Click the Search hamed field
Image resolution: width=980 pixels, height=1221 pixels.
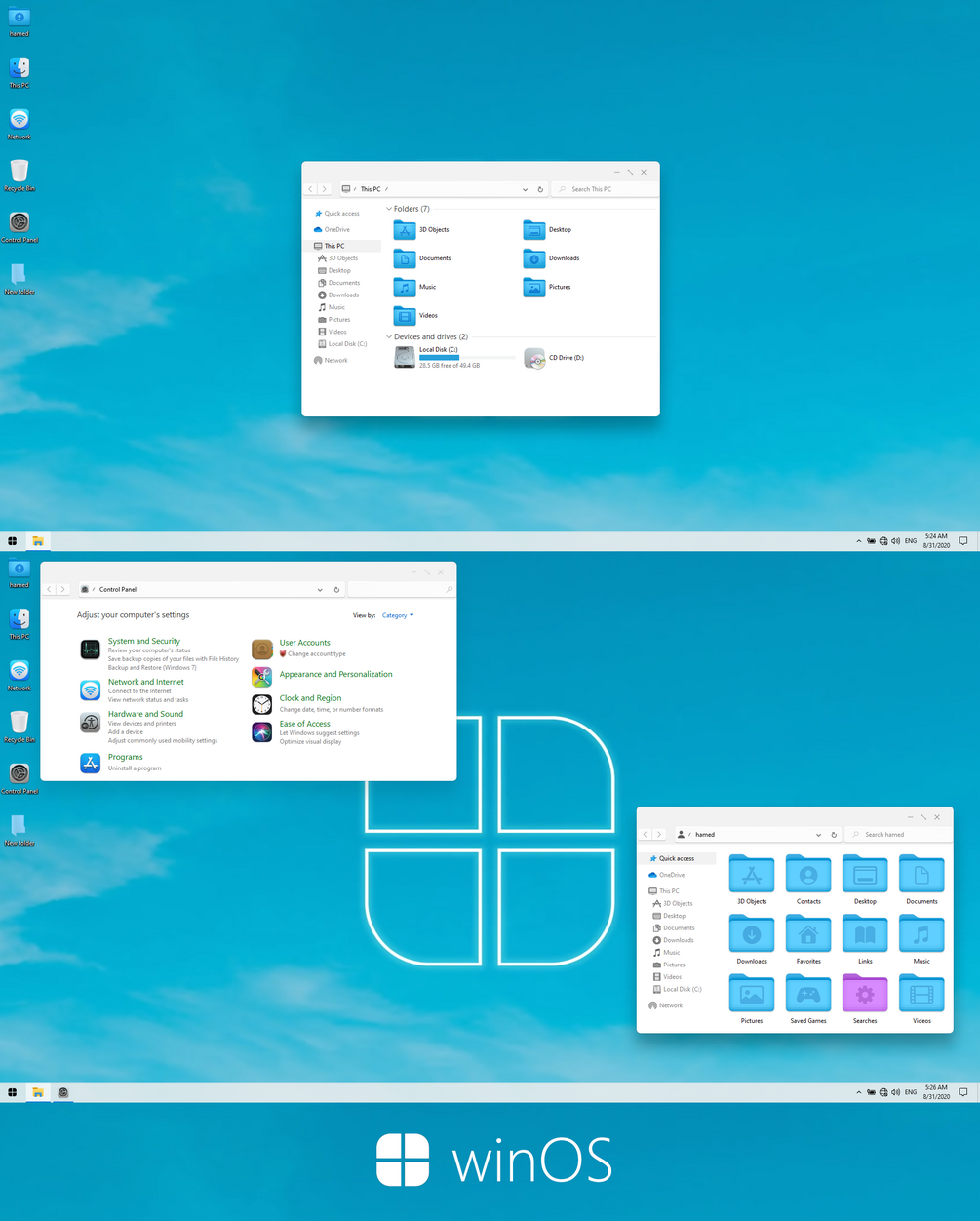897,835
